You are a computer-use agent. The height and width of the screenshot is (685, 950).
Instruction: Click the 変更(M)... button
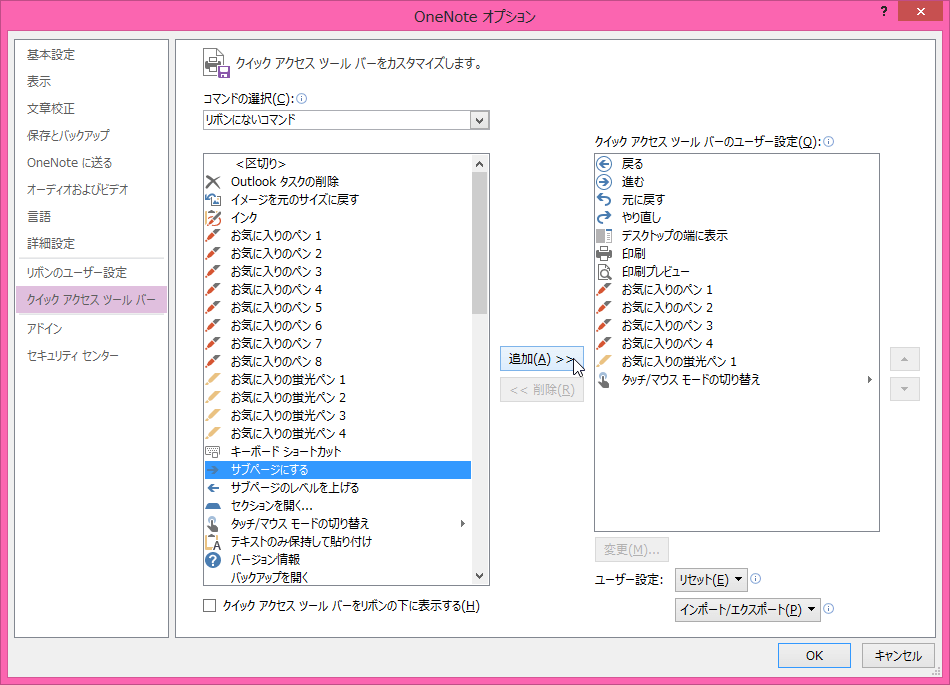pos(631,549)
